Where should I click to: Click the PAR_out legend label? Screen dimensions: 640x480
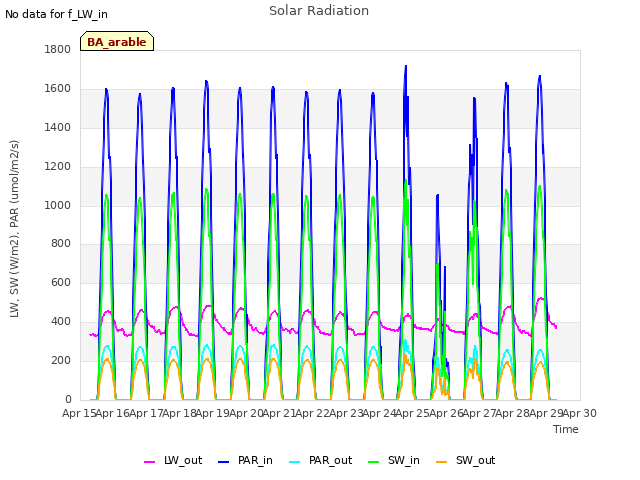pyautogui.click(x=330, y=460)
